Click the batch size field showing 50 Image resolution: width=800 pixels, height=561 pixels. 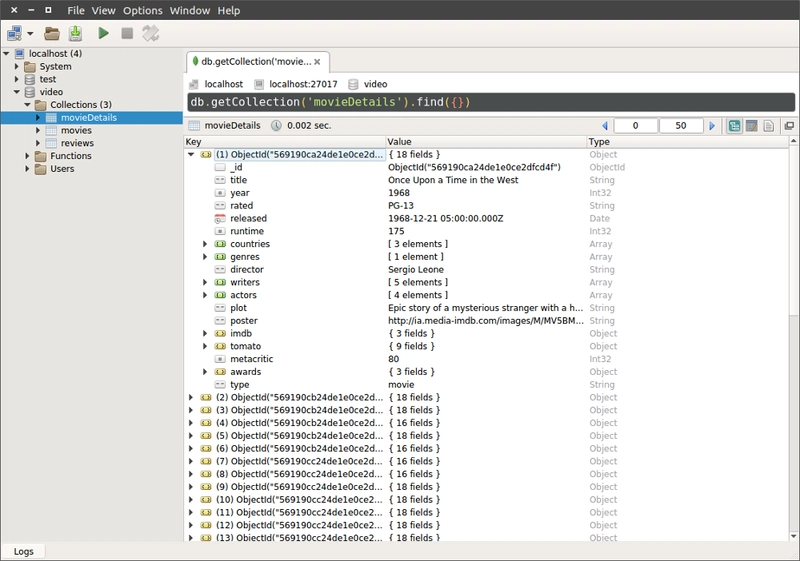point(681,126)
